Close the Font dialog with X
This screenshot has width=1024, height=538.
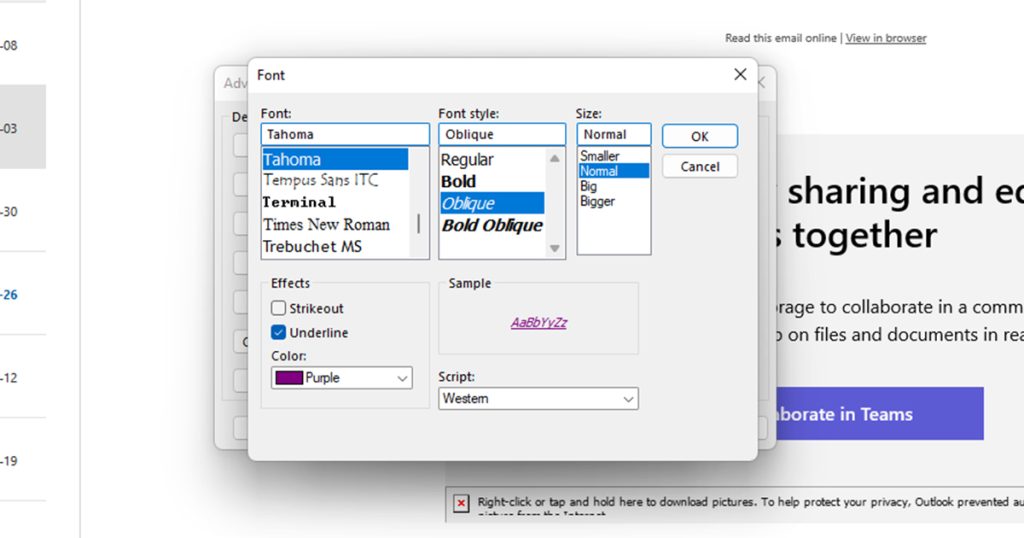(x=740, y=75)
